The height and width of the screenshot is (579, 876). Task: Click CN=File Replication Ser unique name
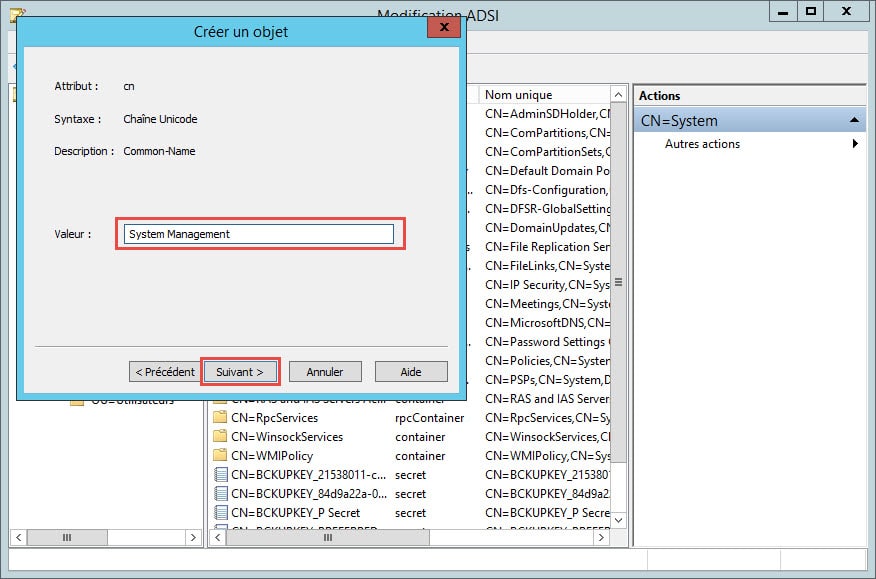coord(548,246)
